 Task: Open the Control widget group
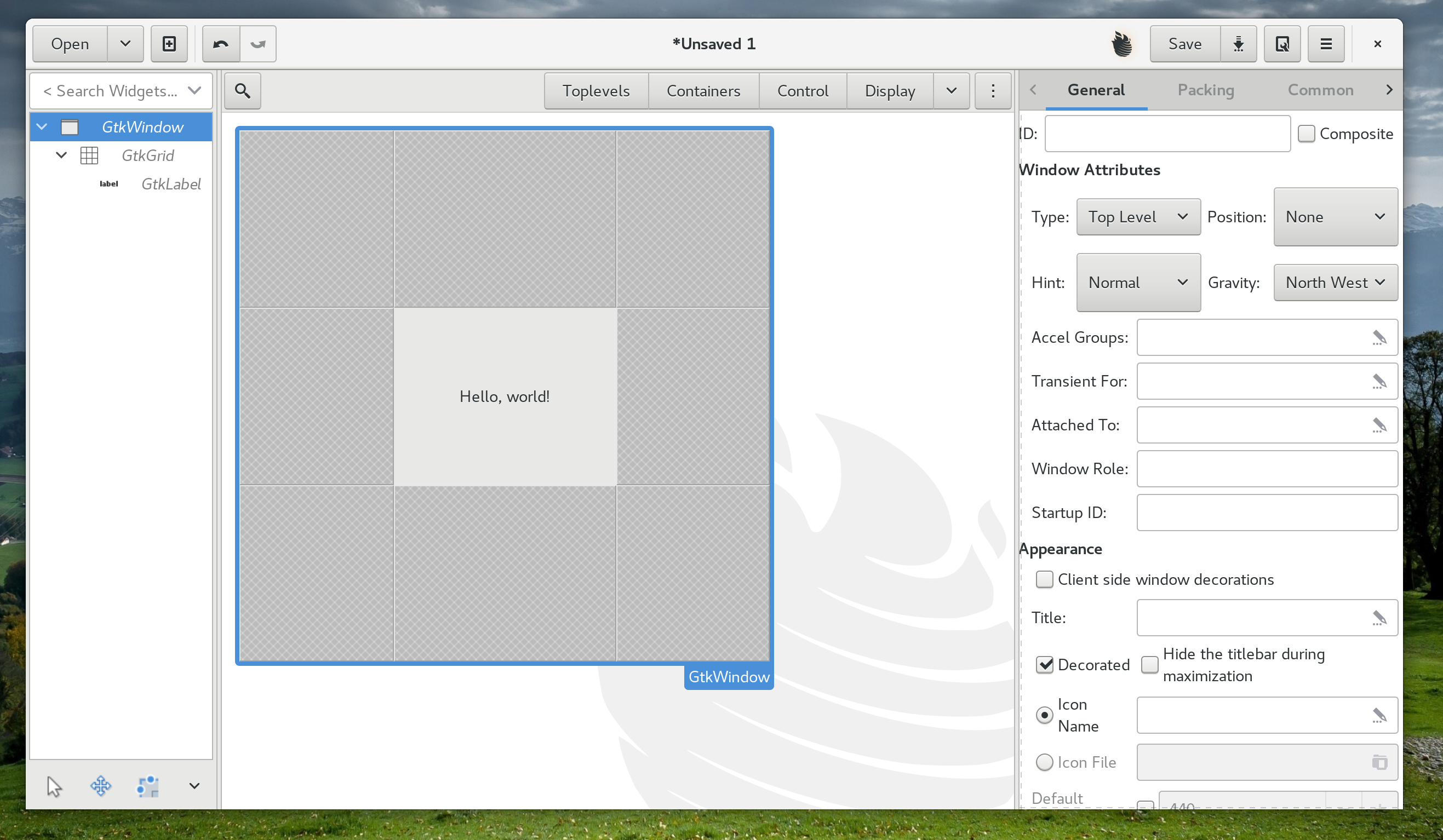[x=802, y=90]
